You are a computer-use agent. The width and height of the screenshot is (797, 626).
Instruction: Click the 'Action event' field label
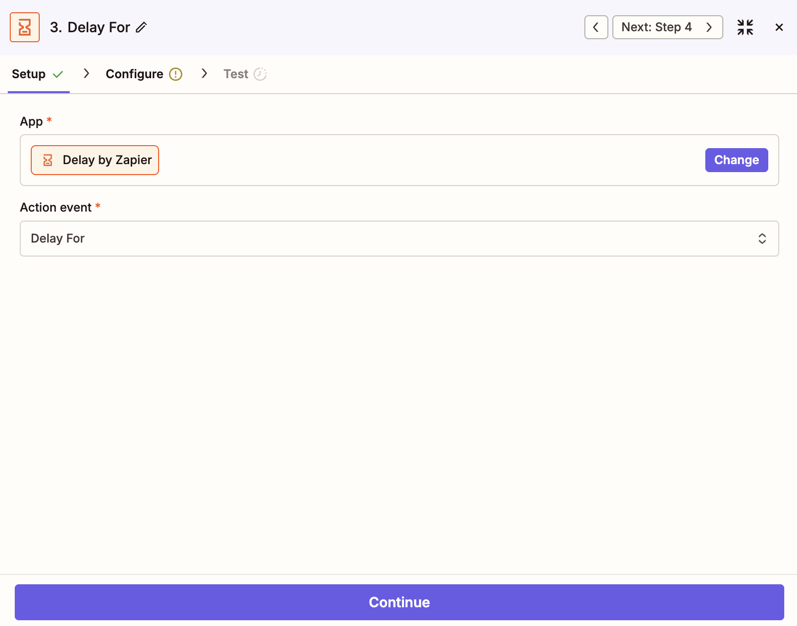tap(55, 207)
